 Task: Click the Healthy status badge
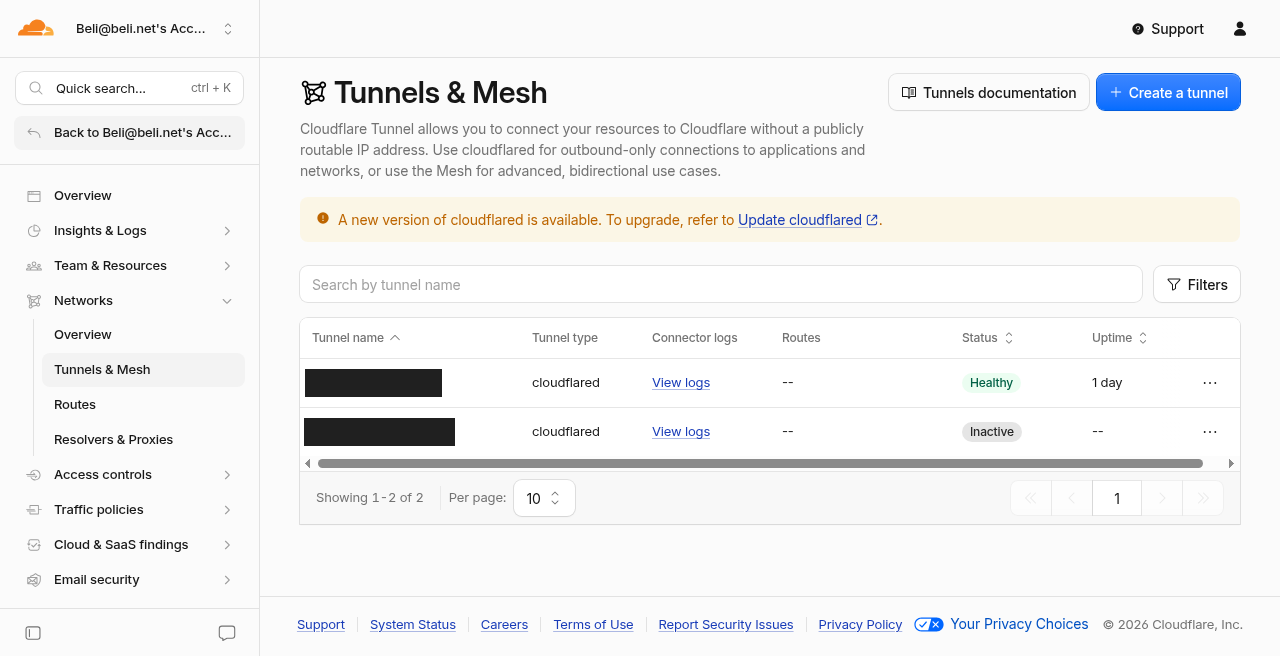click(991, 383)
